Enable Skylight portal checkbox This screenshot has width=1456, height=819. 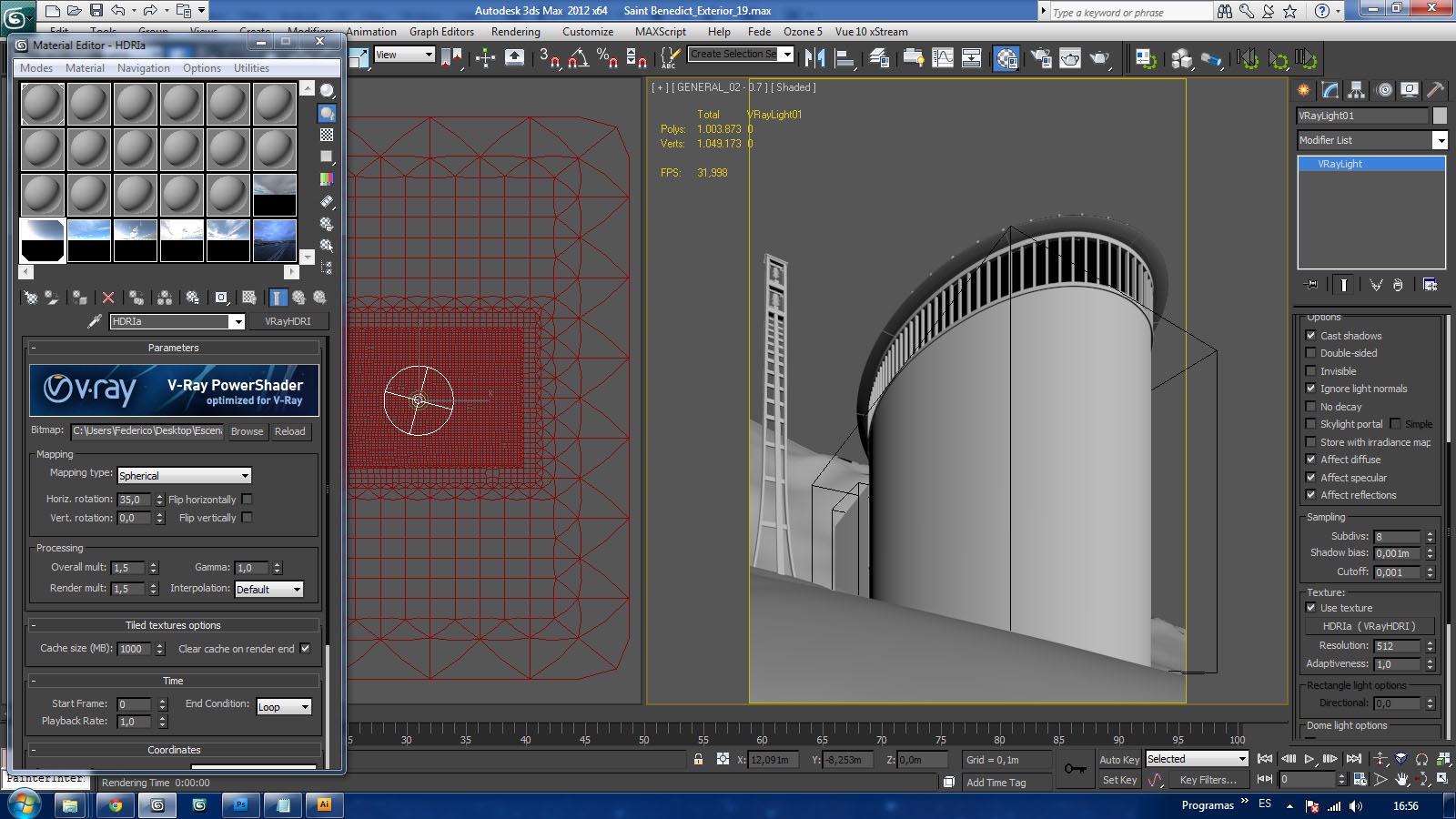tap(1310, 424)
